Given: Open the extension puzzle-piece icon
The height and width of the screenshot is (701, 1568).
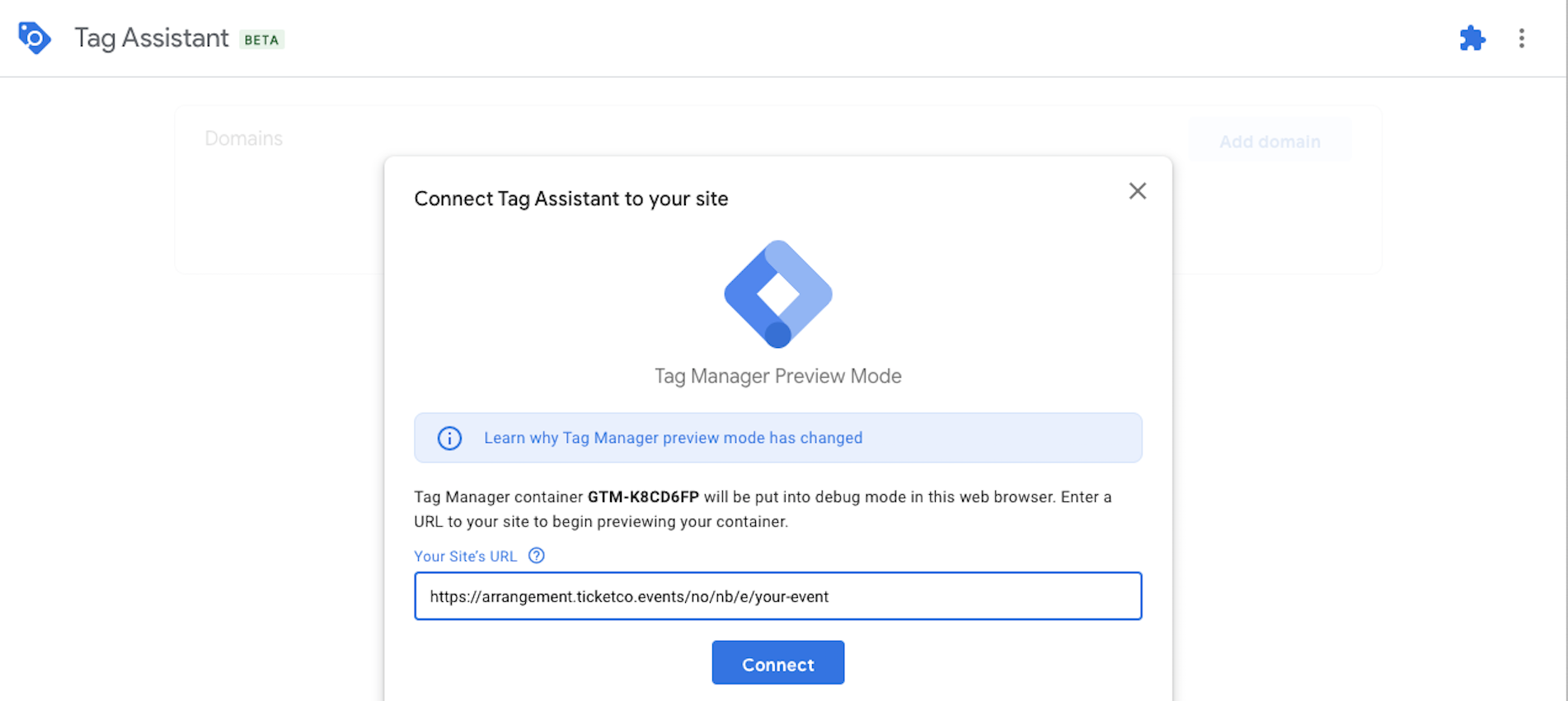Looking at the screenshot, I should pyautogui.click(x=1472, y=38).
